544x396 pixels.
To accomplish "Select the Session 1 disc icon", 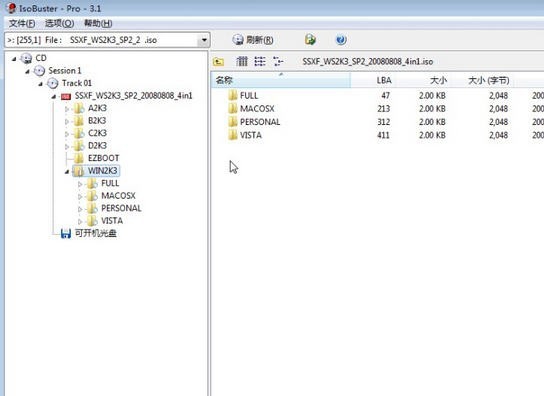I will [x=39, y=71].
